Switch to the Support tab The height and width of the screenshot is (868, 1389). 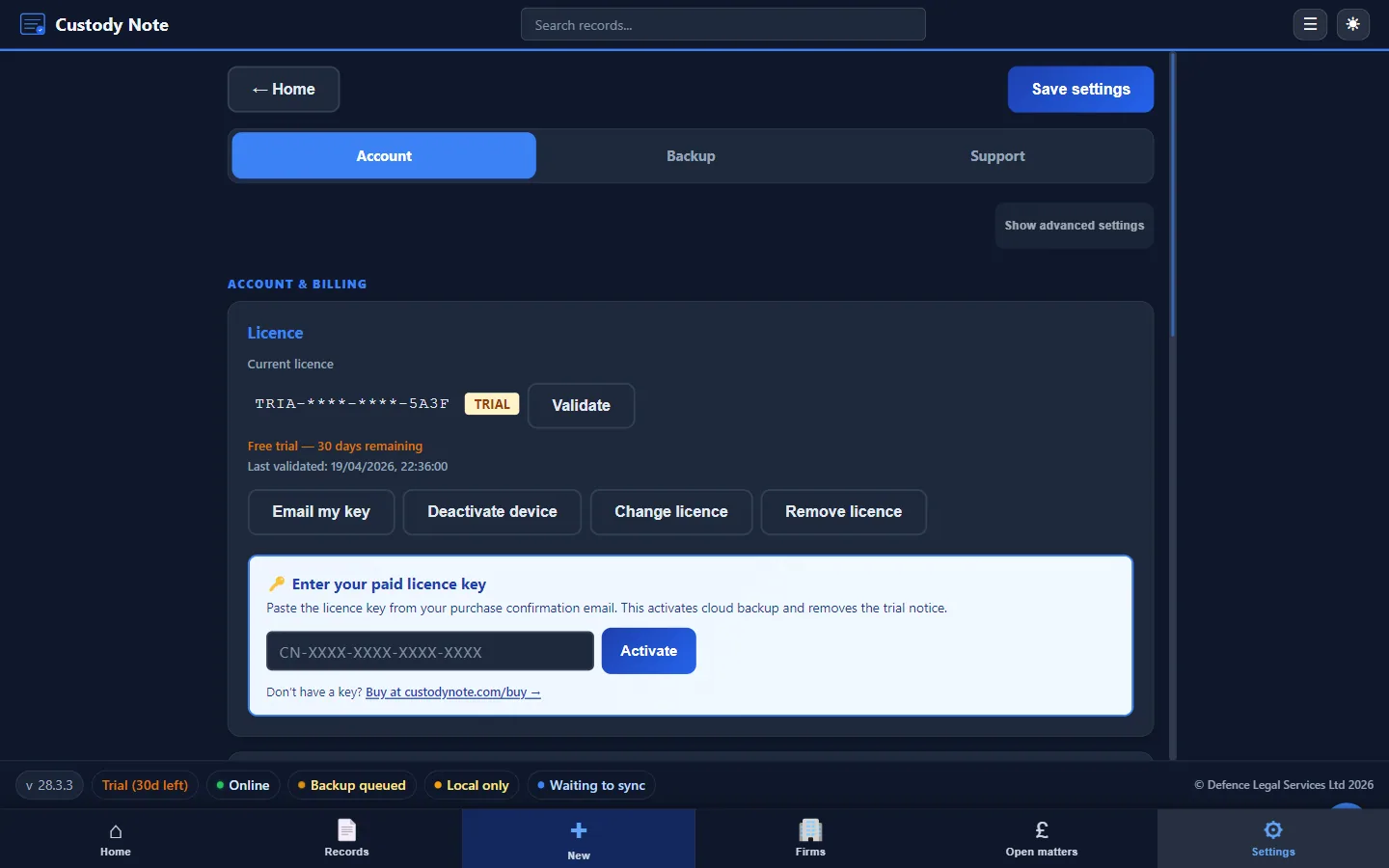(997, 155)
